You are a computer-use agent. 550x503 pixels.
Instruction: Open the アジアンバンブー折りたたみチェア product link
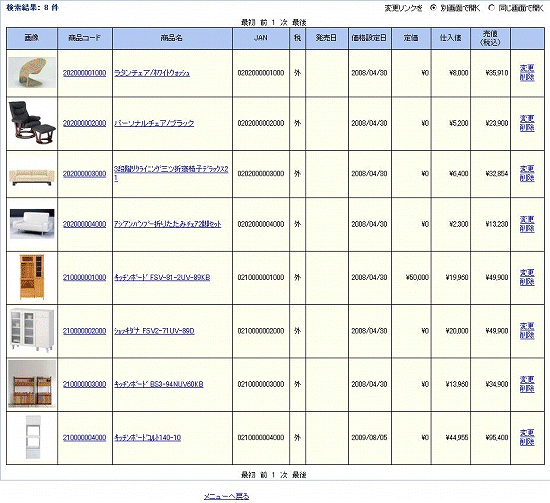168,224
